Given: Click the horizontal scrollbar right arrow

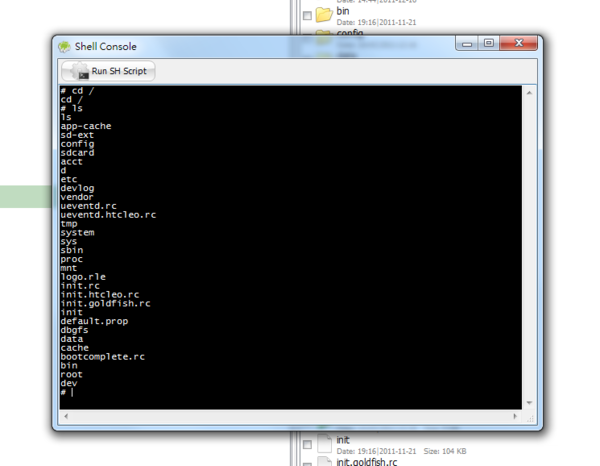Looking at the screenshot, I should tap(515, 416).
